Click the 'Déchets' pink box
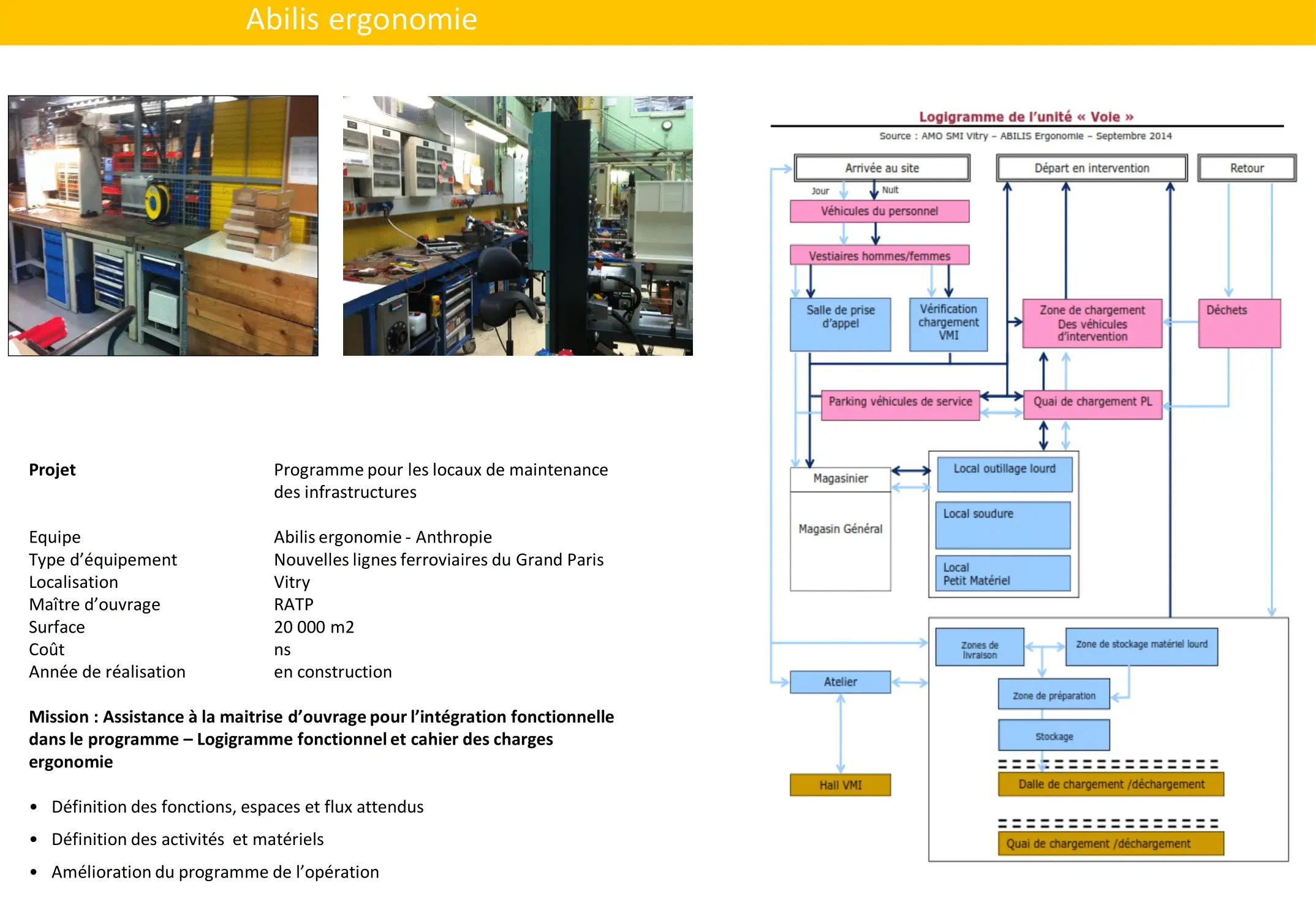Screen dimensions: 1316x913 (x=1239, y=323)
